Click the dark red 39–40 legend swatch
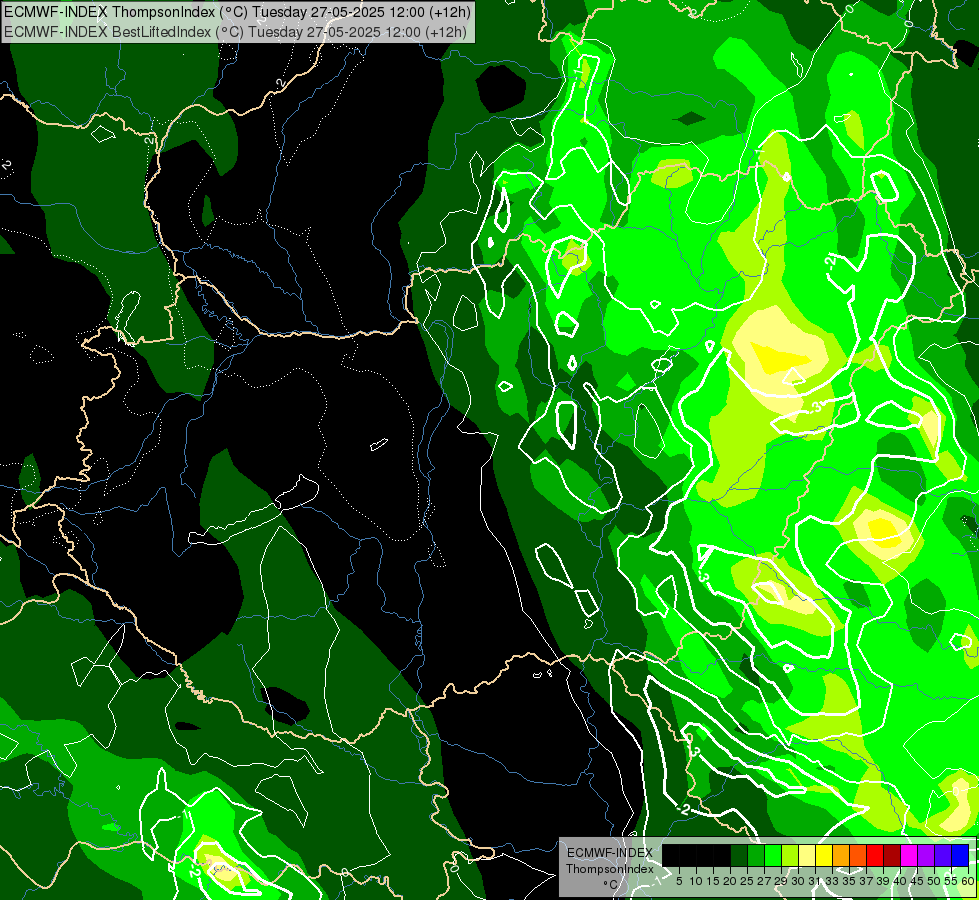 892,855
